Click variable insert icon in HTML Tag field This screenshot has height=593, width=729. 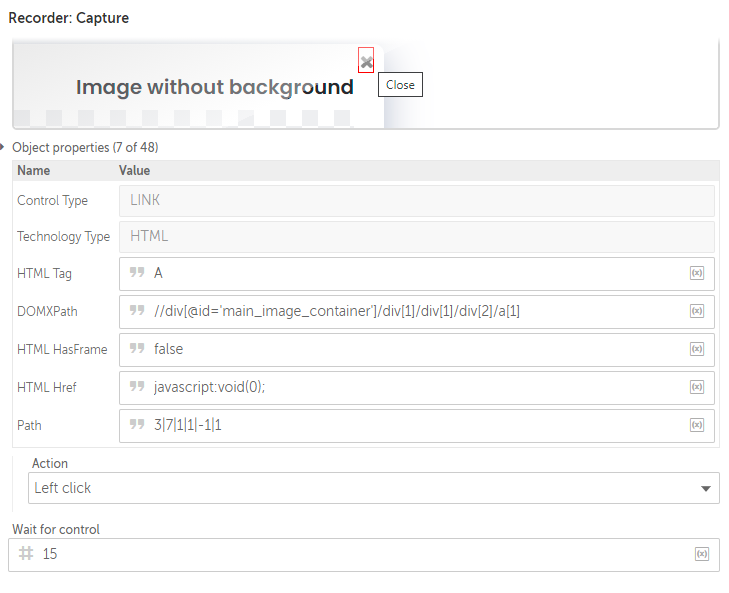[x=696, y=273]
